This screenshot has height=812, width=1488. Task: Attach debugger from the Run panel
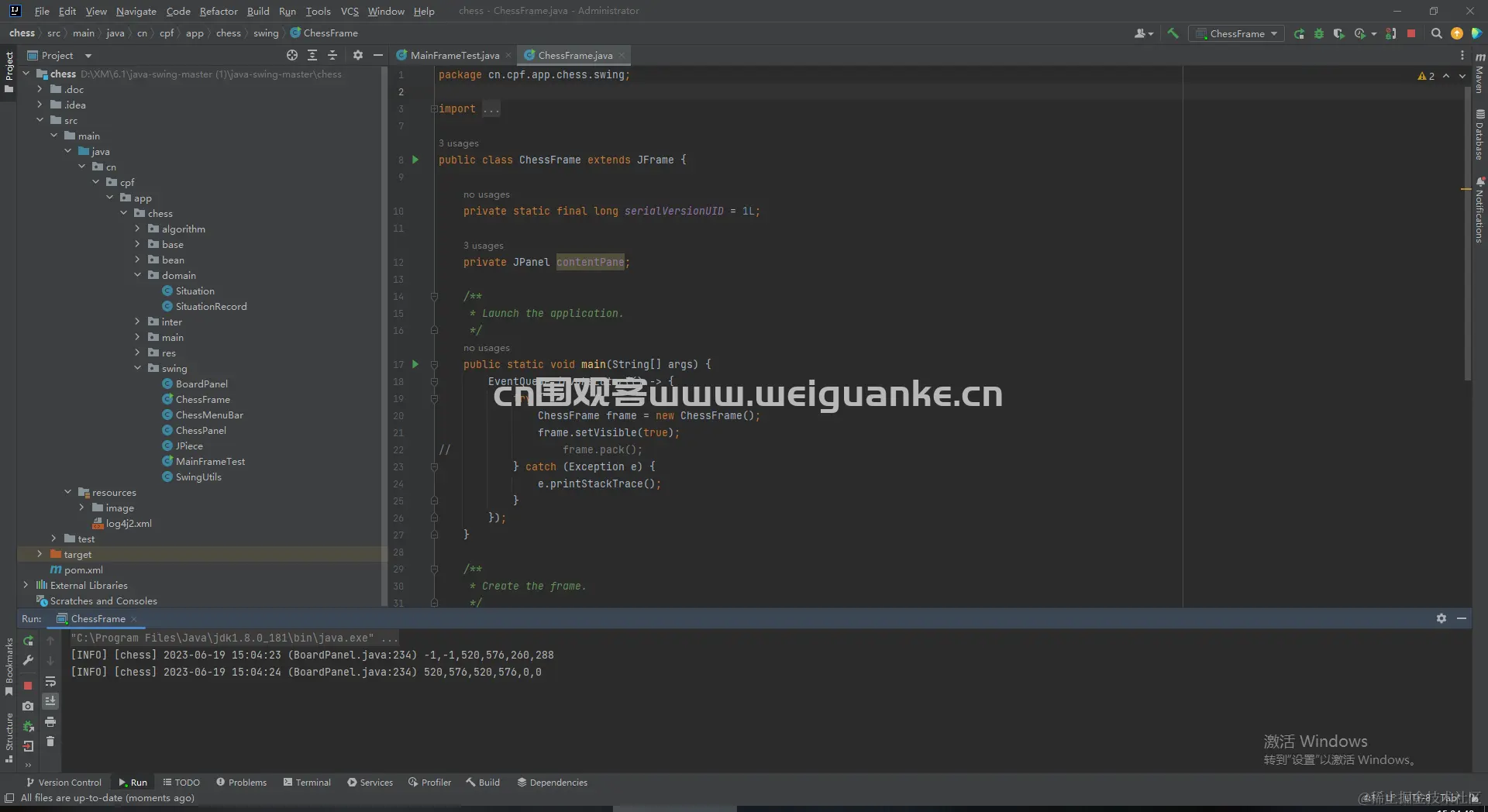pyautogui.click(x=29, y=726)
